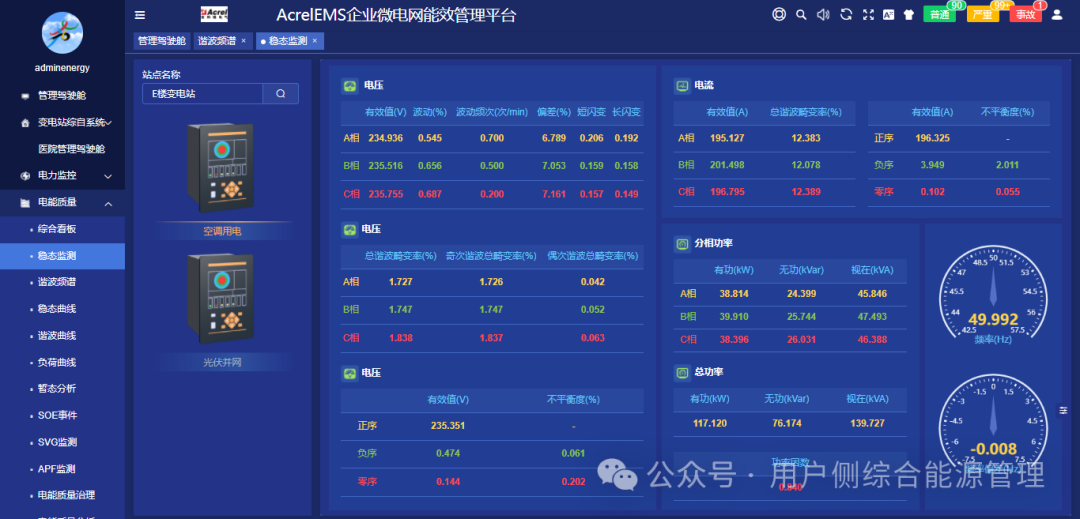Search station name with magnifier button
This screenshot has width=1080, height=519.
280,94
